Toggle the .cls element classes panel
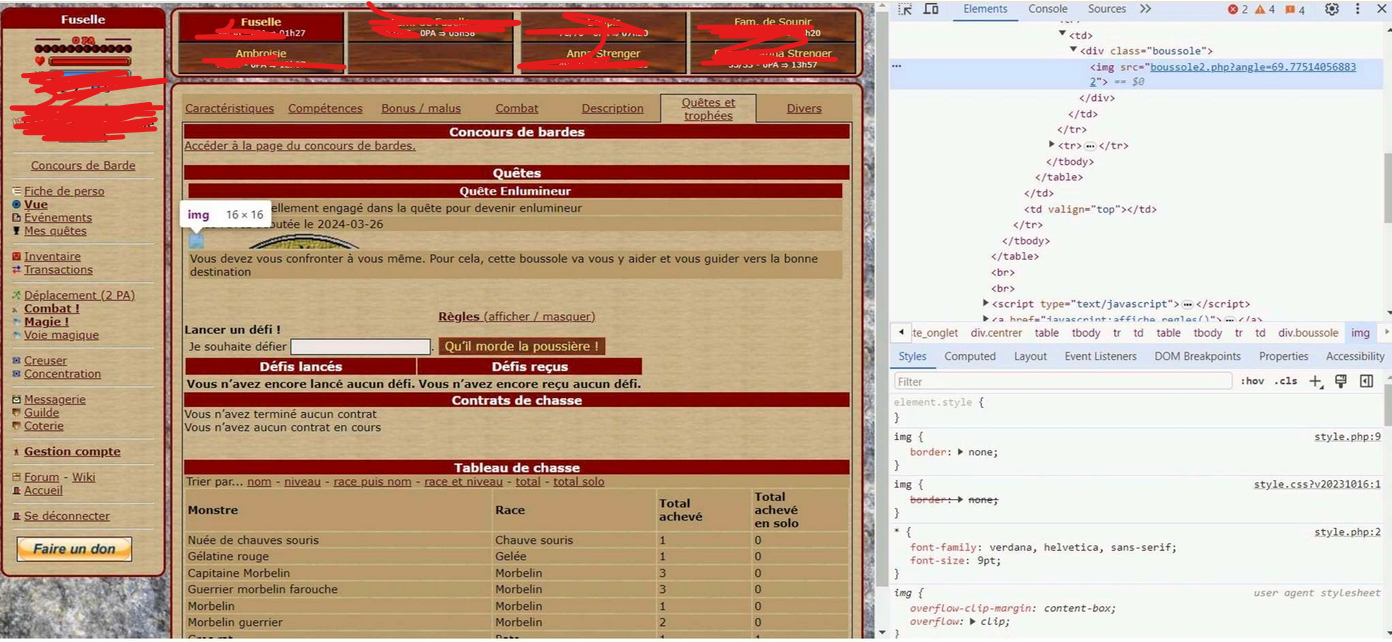The height and width of the screenshot is (642, 1392). coord(1286,381)
